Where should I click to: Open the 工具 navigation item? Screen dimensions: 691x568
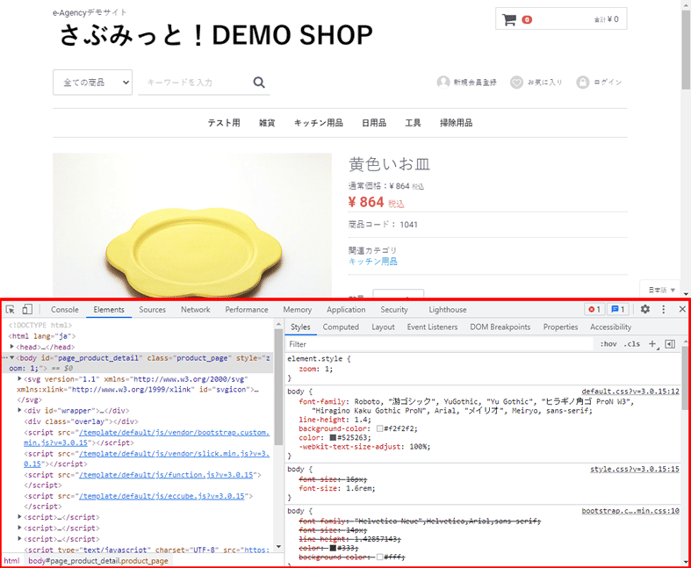click(413, 123)
